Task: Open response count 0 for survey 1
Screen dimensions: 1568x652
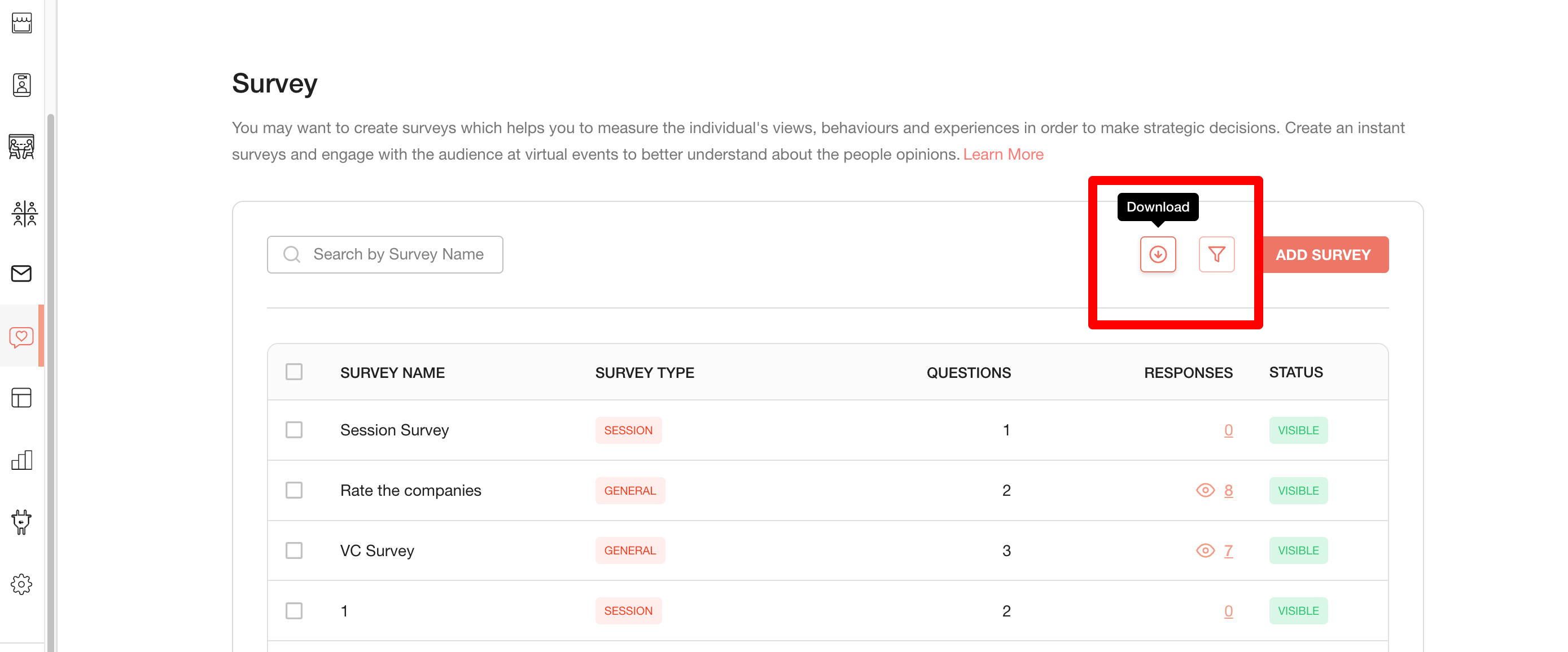Action: (x=1228, y=611)
